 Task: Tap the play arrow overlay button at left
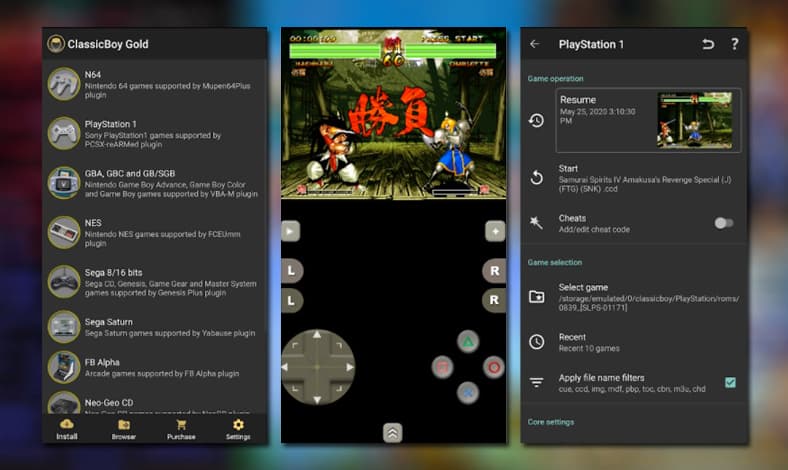click(x=290, y=231)
